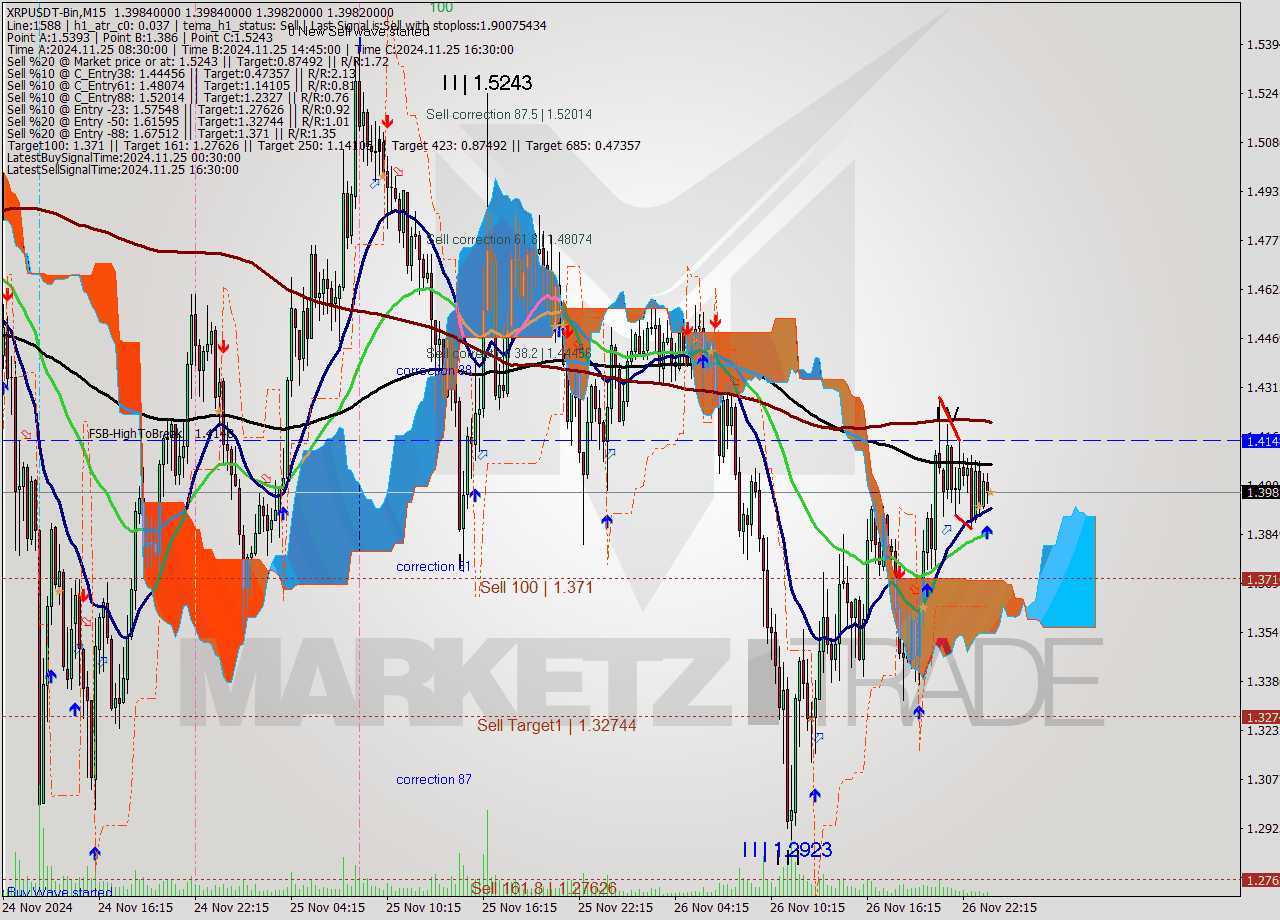Screen dimensions: 1280x920
Task: Click the LatestBuySignalTime line
Action: coord(123,157)
